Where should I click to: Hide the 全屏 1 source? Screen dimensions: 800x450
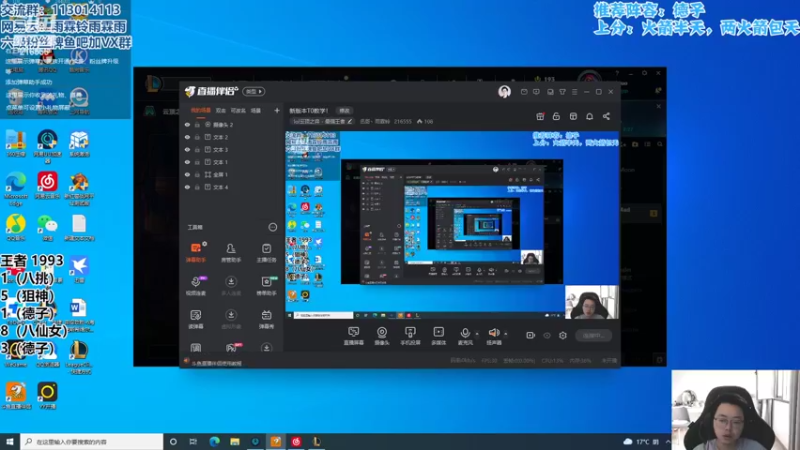pyautogui.click(x=187, y=174)
